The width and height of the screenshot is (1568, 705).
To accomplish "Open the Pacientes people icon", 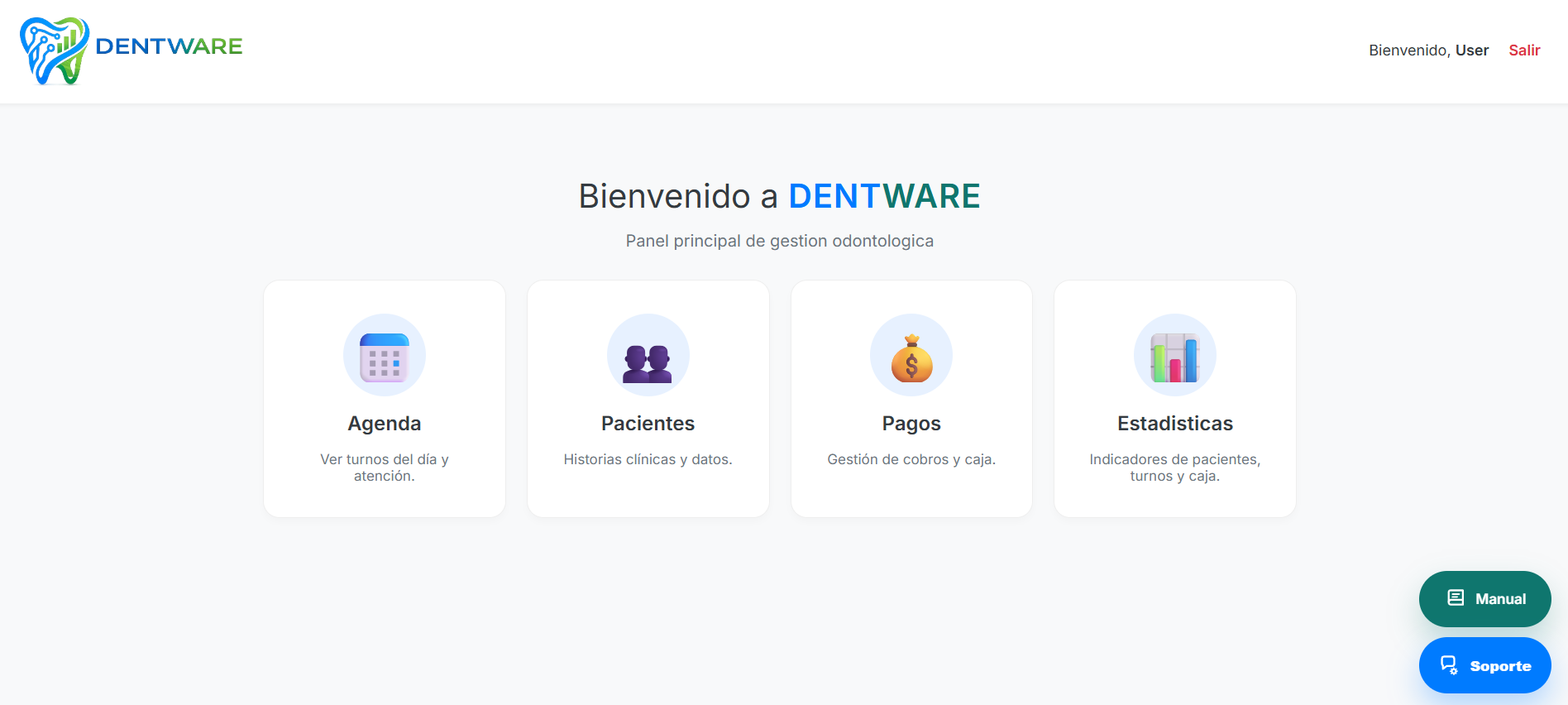I will [x=648, y=364].
